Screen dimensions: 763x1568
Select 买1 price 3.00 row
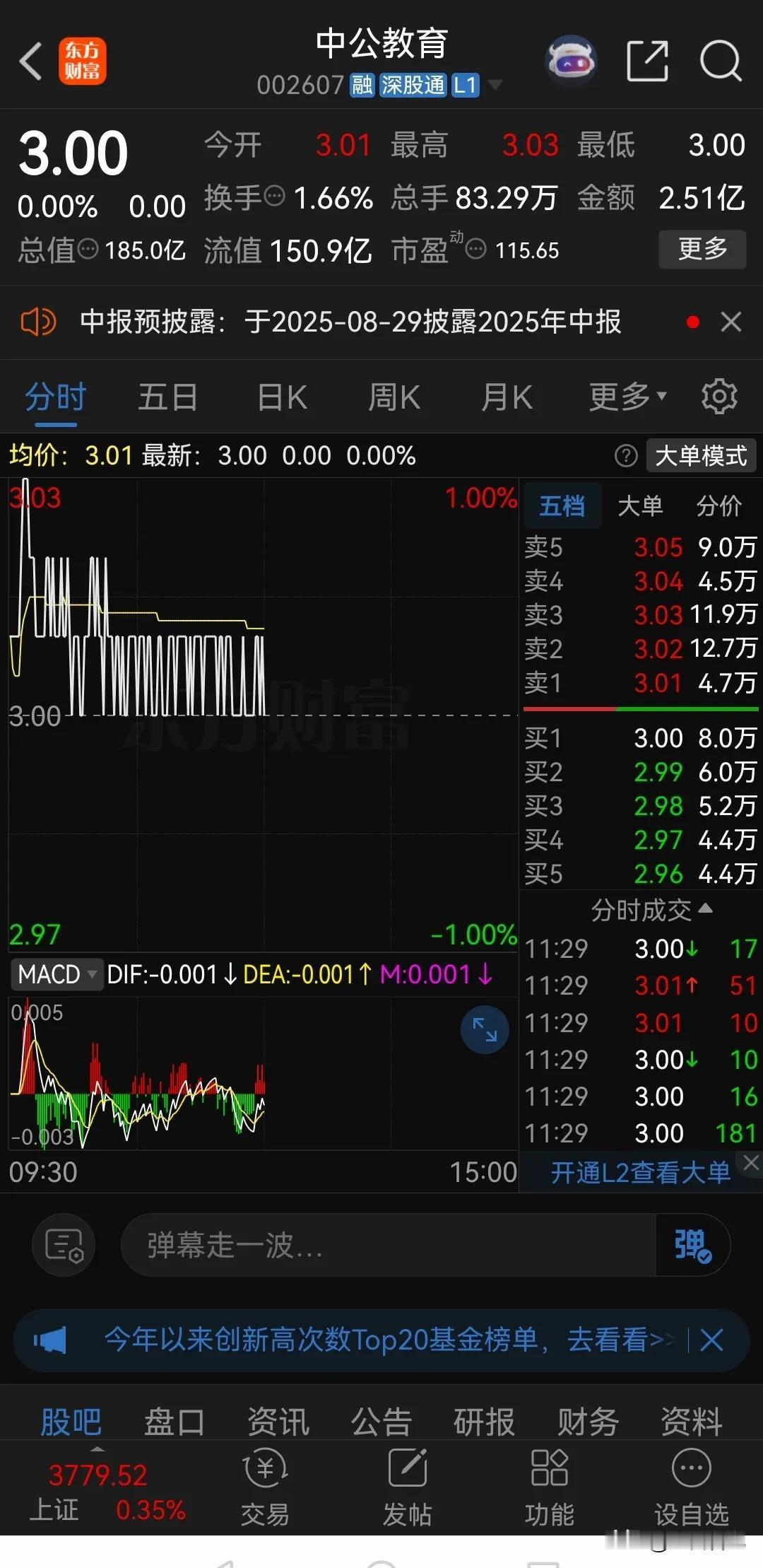tap(641, 738)
